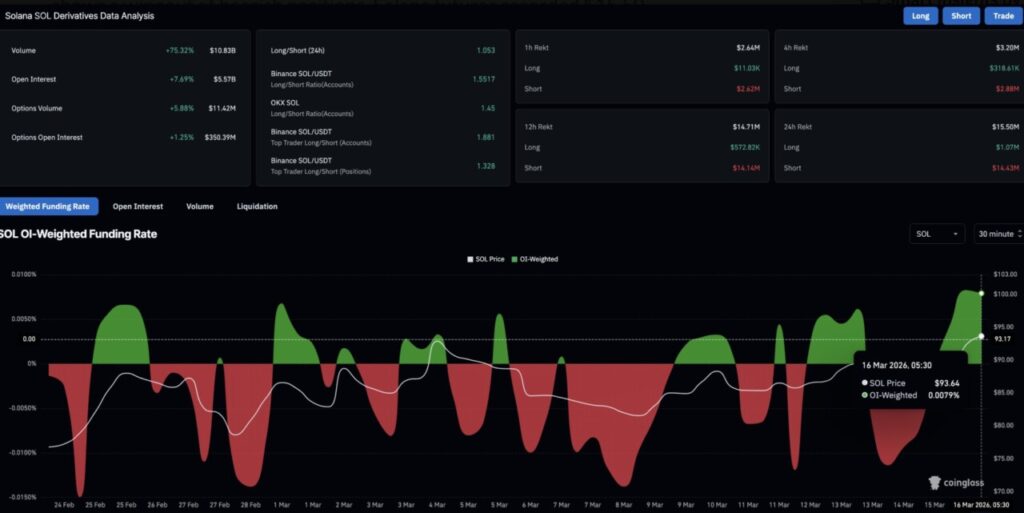Click the Long button at top right

click(920, 16)
